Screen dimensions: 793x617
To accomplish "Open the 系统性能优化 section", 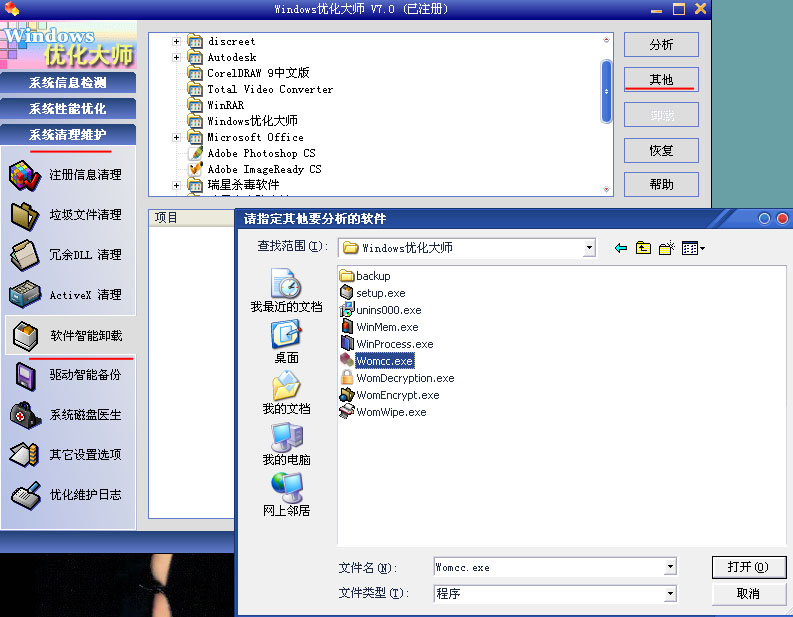I will click(68, 109).
